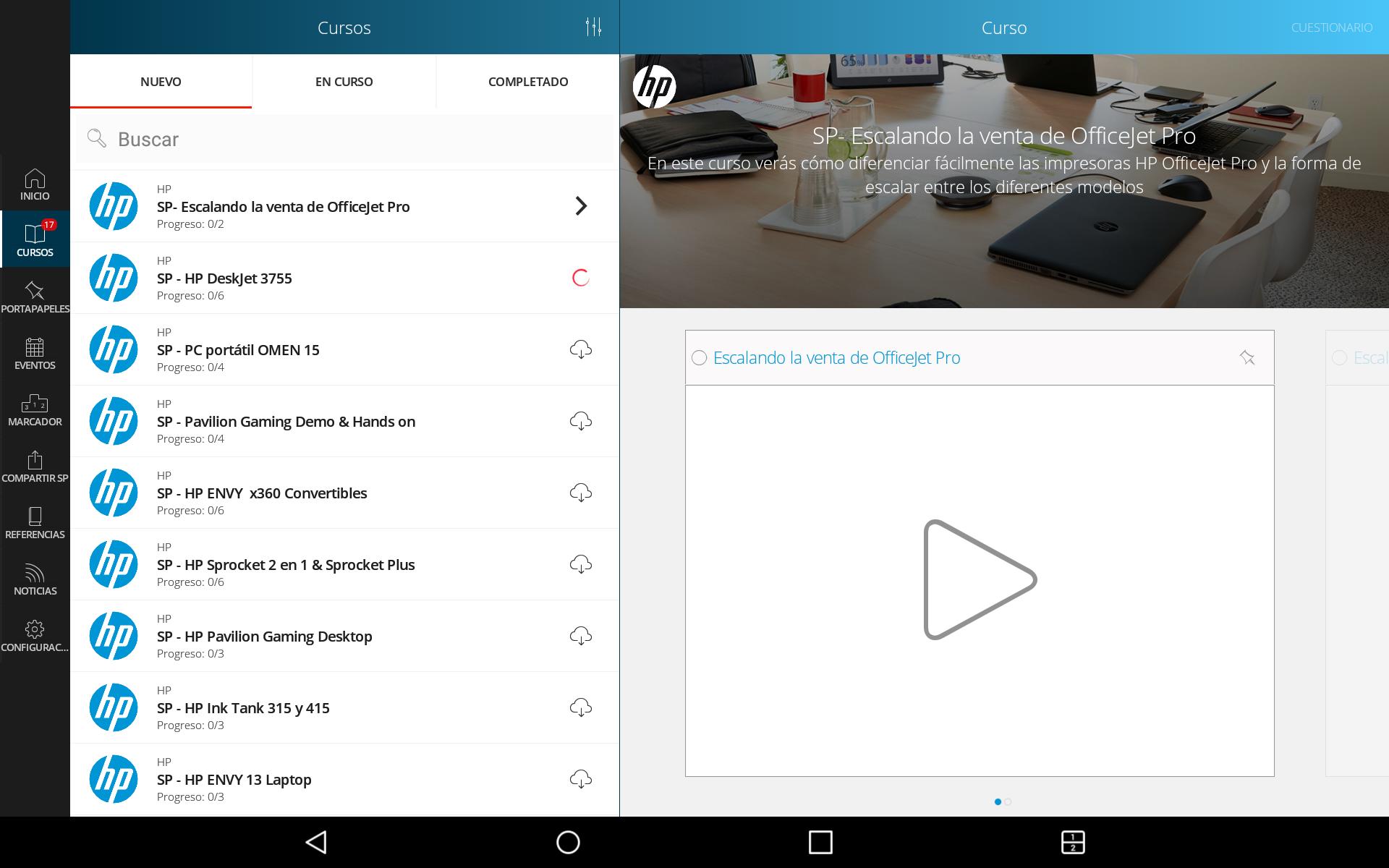Click the HP logo on course banner
This screenshot has width=1389, height=868.
pyautogui.click(x=654, y=86)
